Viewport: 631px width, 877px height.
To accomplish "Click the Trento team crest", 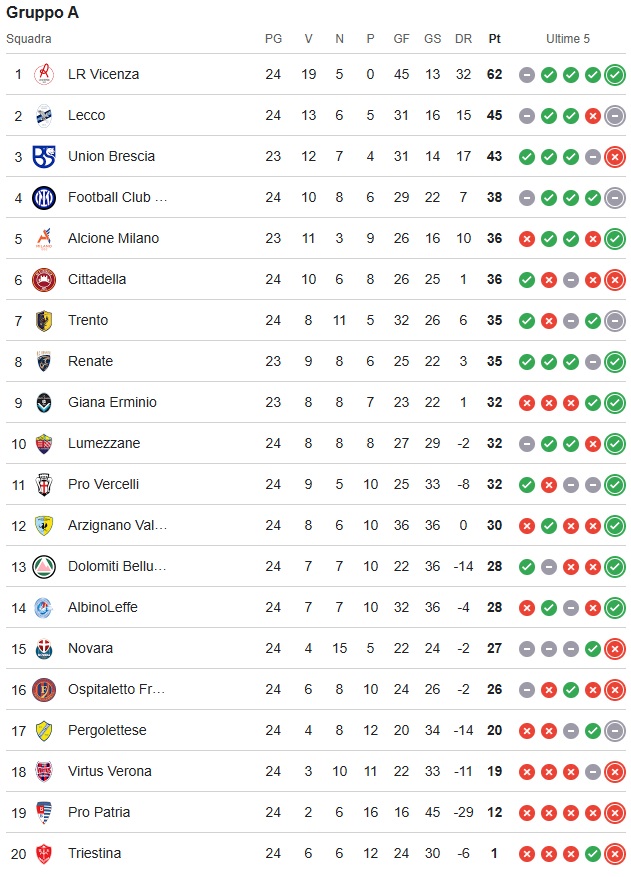I will click(44, 320).
